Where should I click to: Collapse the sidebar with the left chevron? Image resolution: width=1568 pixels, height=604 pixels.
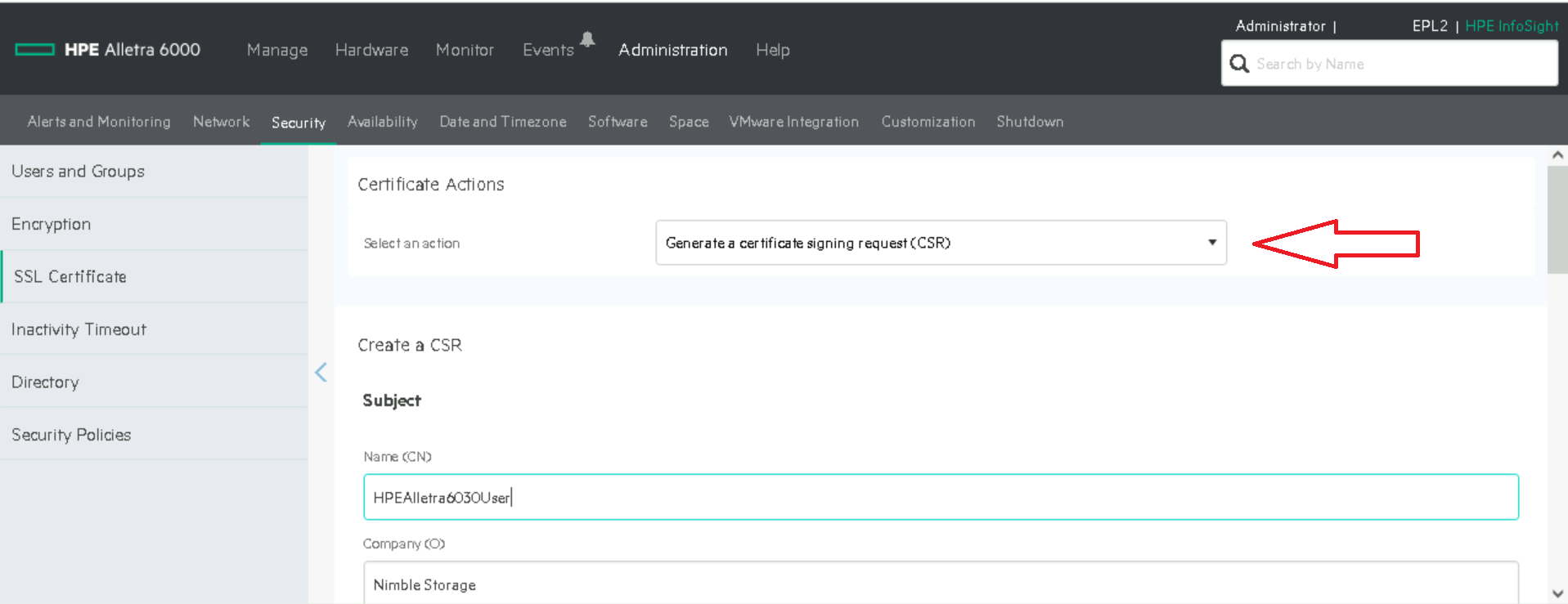[321, 373]
